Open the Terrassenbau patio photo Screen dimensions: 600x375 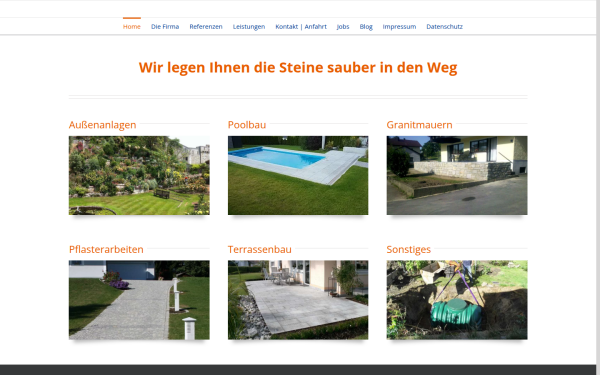click(x=298, y=300)
